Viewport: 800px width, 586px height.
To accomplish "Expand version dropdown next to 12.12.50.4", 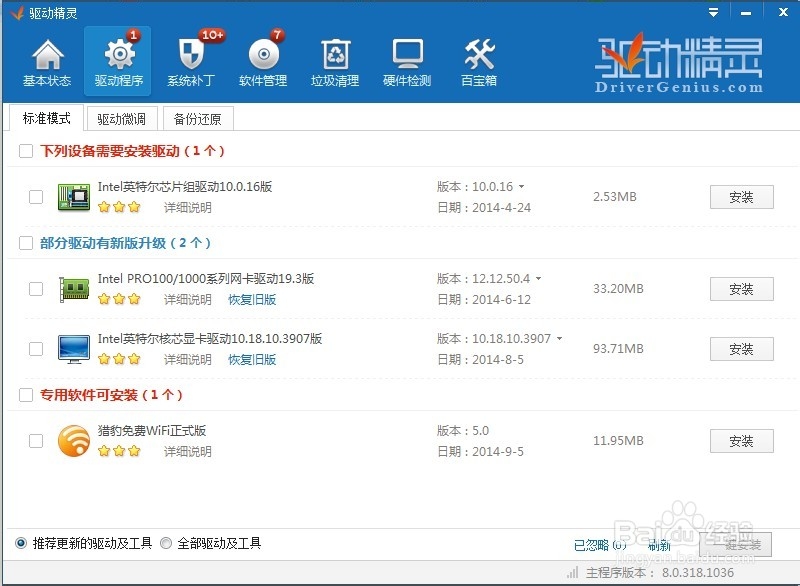I will (538, 279).
